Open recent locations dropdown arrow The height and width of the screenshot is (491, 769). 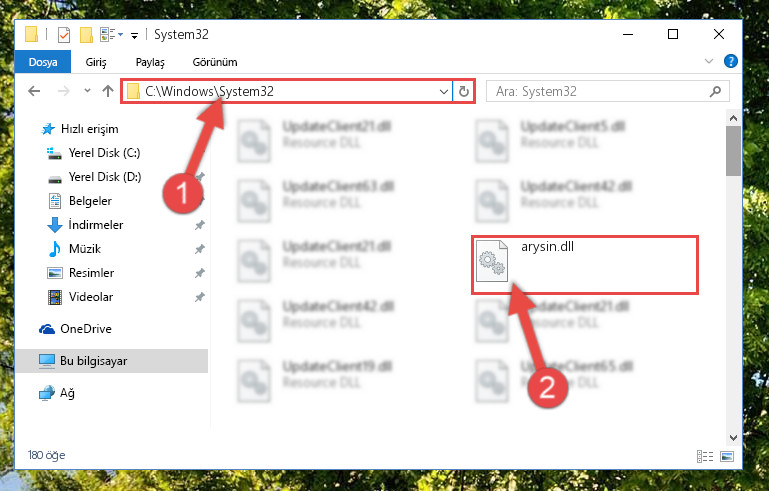[x=87, y=91]
